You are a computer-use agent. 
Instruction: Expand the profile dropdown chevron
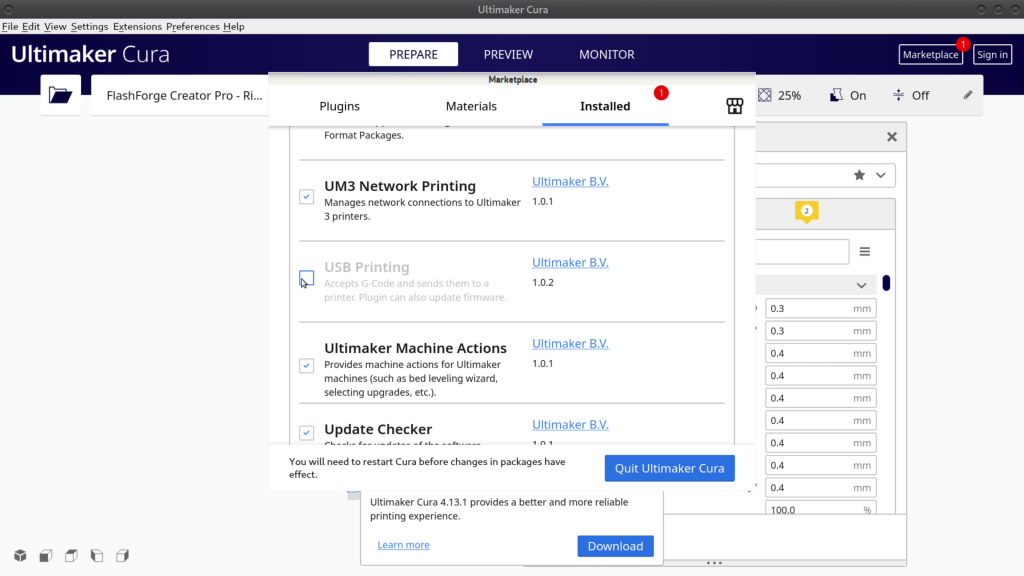coord(881,175)
